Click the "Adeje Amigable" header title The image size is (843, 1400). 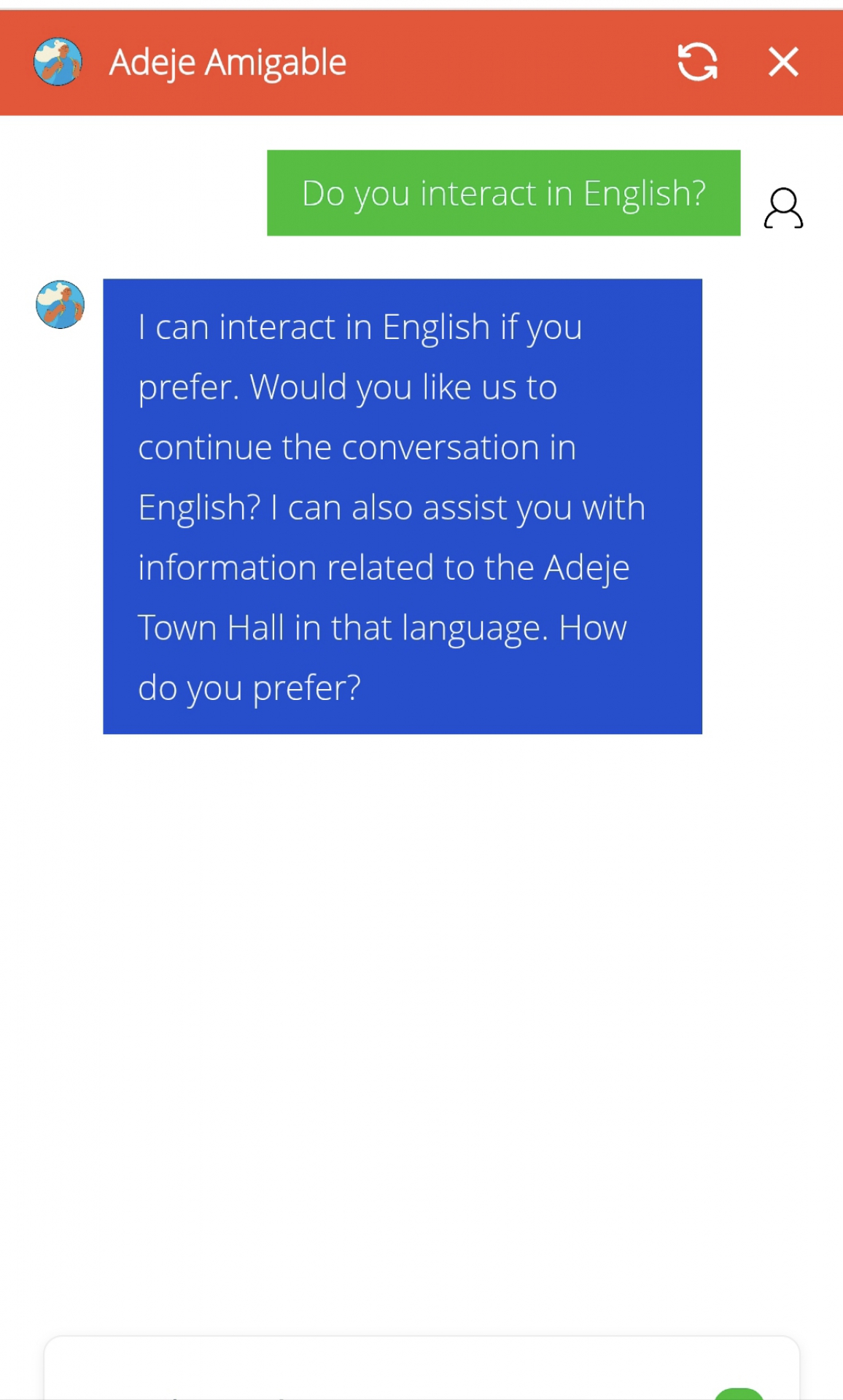pyautogui.click(x=228, y=63)
